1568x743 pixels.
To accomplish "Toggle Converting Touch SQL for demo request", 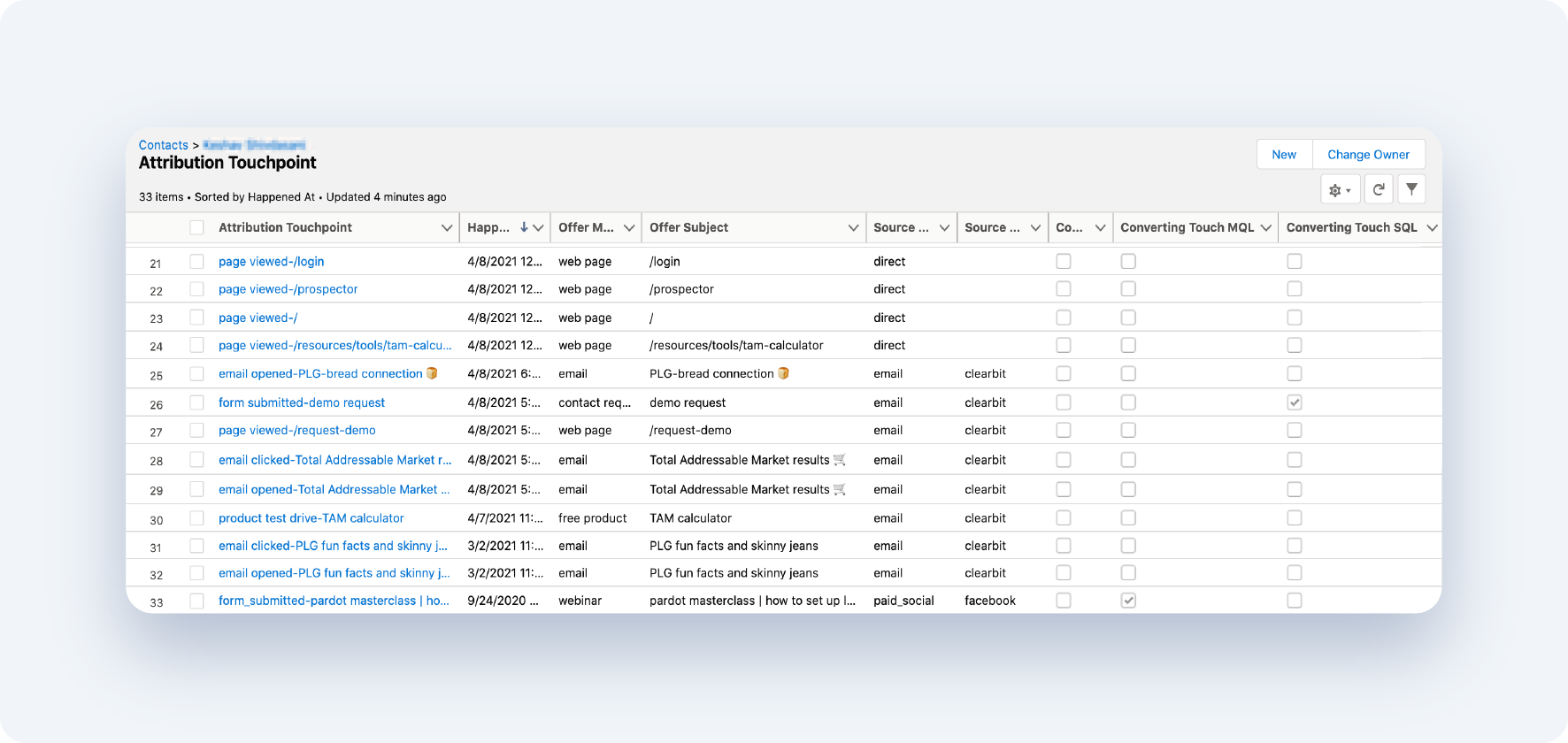I will [x=1295, y=402].
